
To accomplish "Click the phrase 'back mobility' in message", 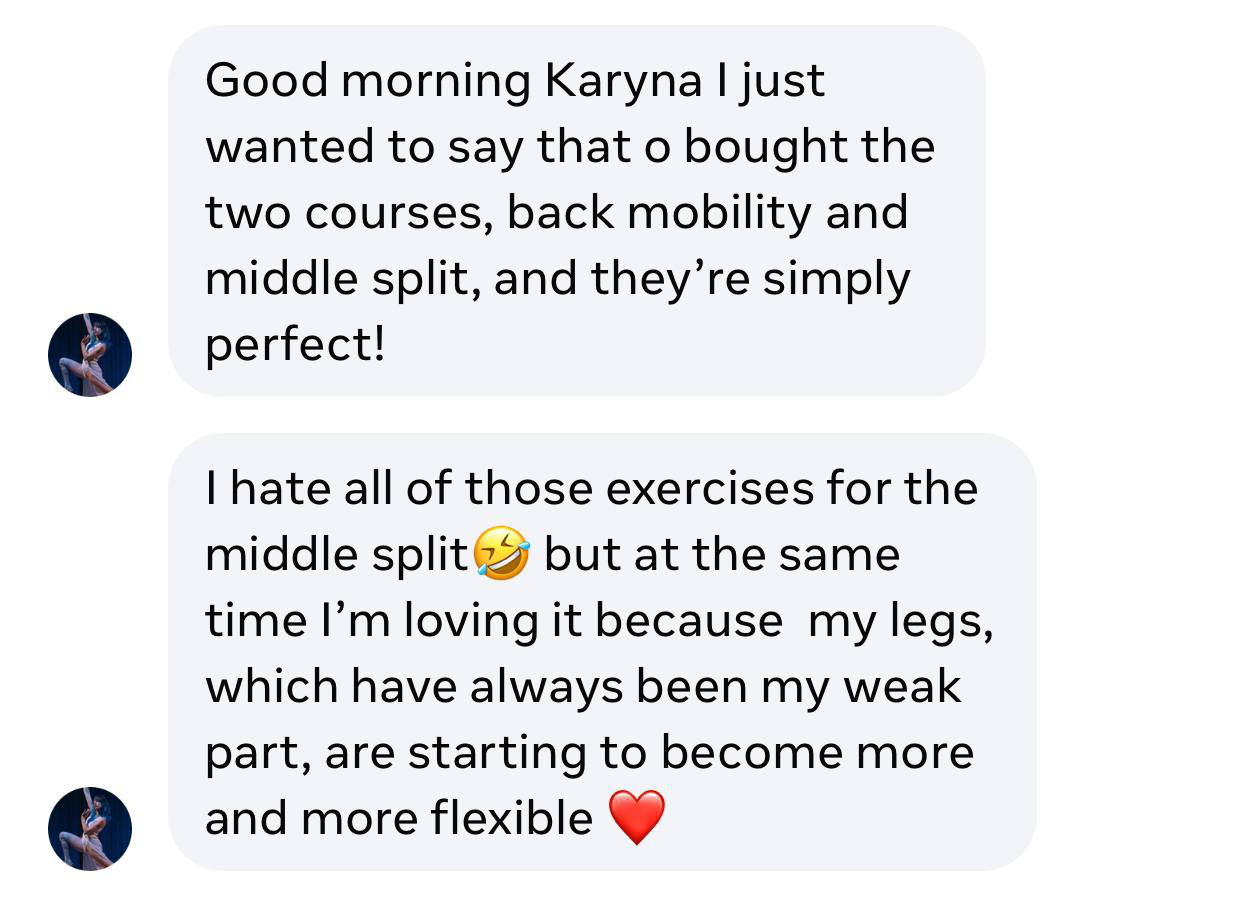I will pyautogui.click(x=661, y=213).
